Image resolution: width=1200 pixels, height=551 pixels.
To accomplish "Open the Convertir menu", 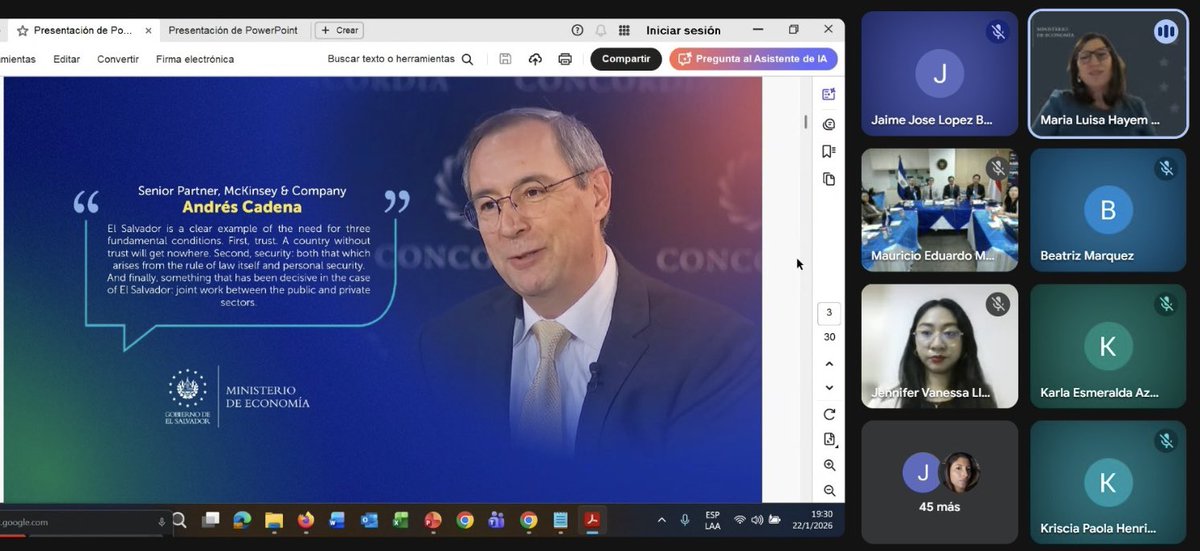I will [118, 59].
